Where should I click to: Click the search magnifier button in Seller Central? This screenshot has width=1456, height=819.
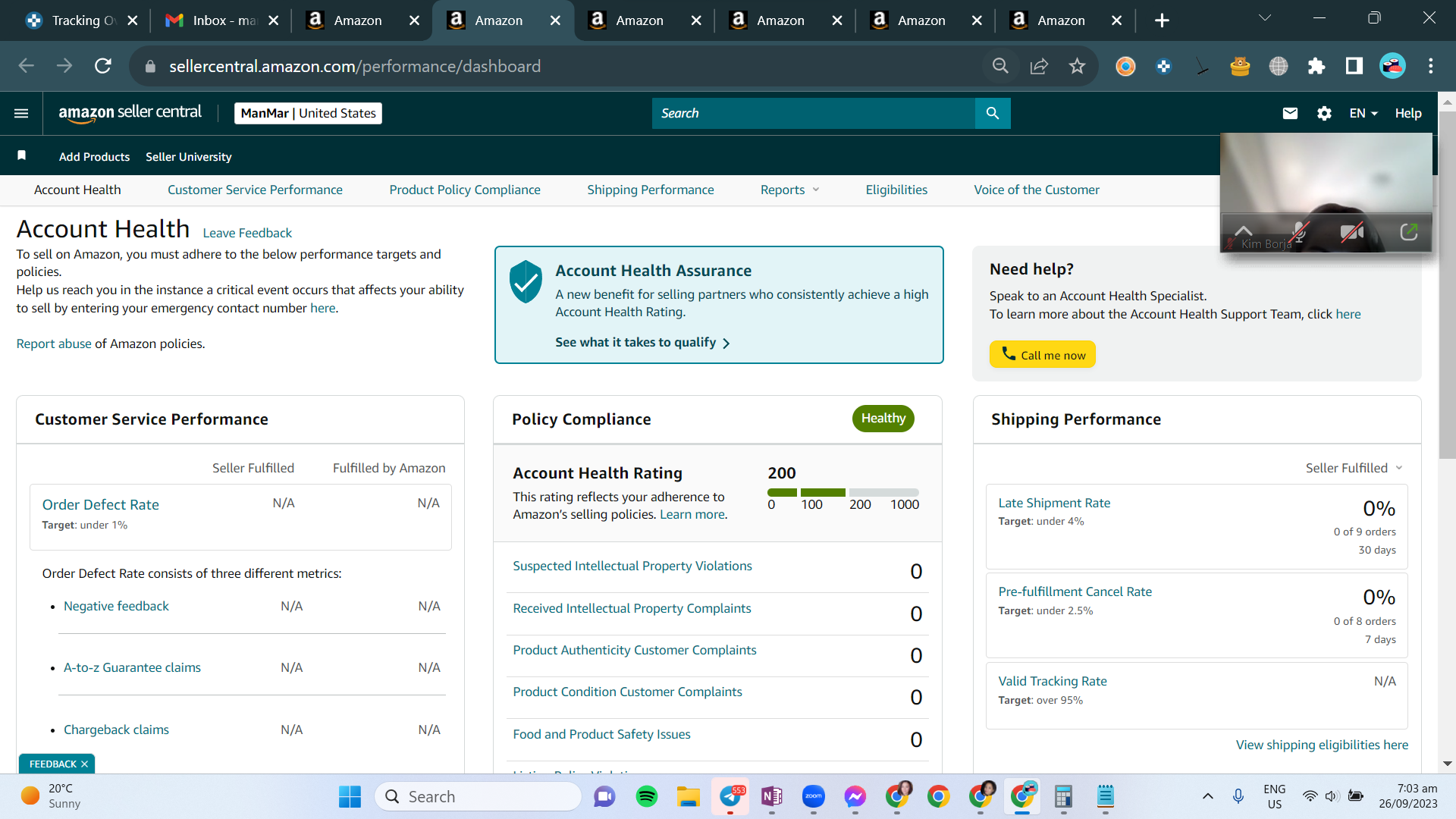point(993,113)
